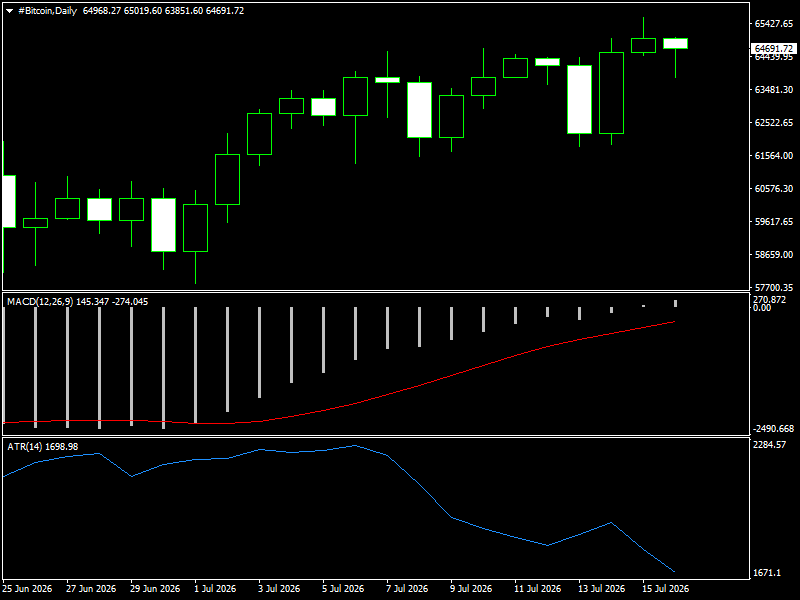Viewport: 800px width, 600px height.
Task: Click the 65427.65 price scale value
Action: click(773, 23)
